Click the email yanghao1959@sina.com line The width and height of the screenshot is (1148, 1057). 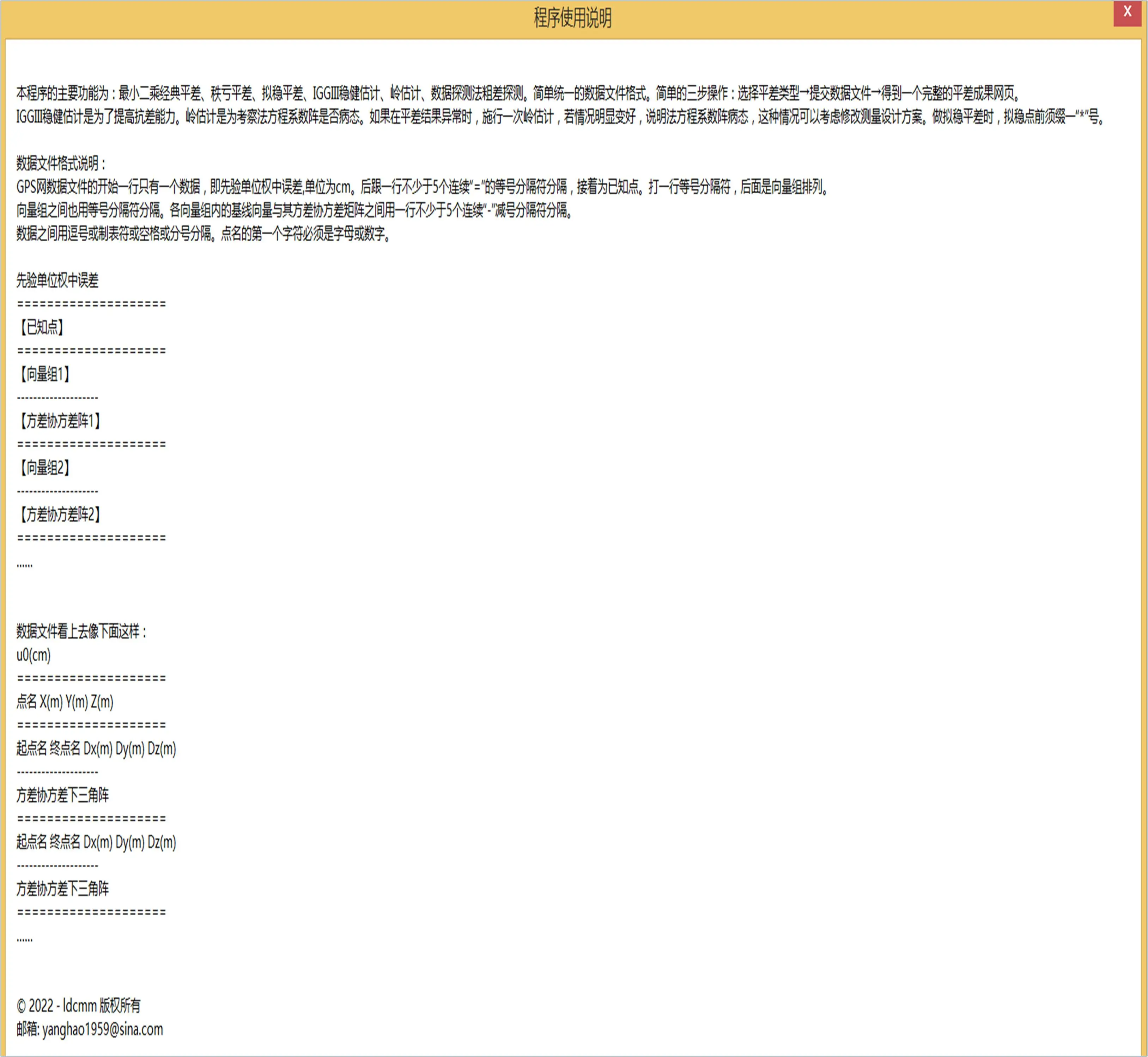tap(90, 1029)
